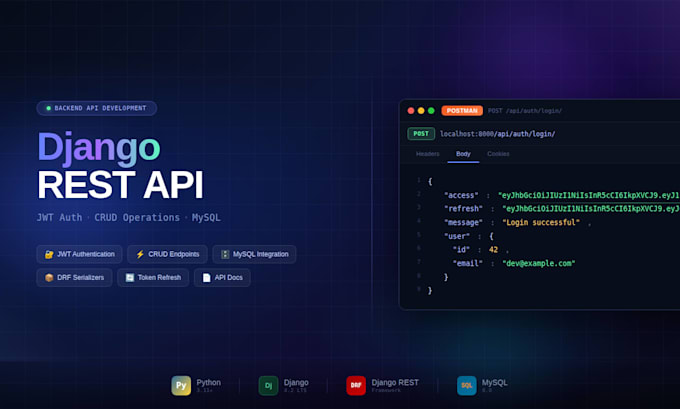Click the localhost:8000/api/auth/login/ URL field

point(497,134)
